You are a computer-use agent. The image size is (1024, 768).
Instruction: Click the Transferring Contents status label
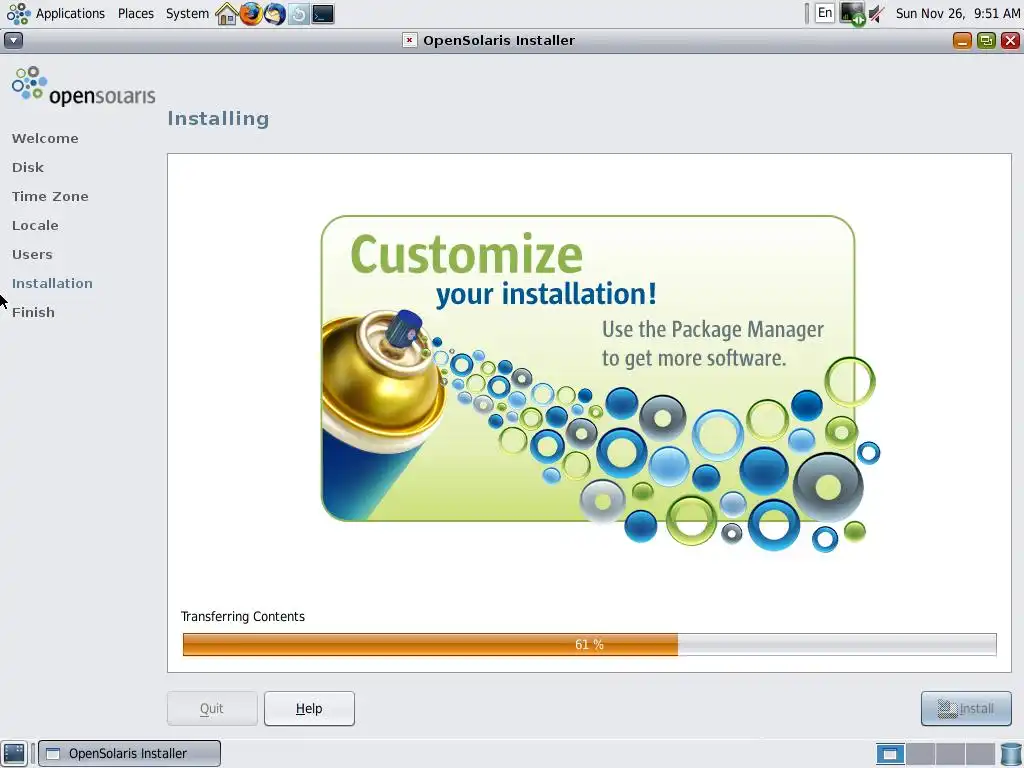pos(242,616)
